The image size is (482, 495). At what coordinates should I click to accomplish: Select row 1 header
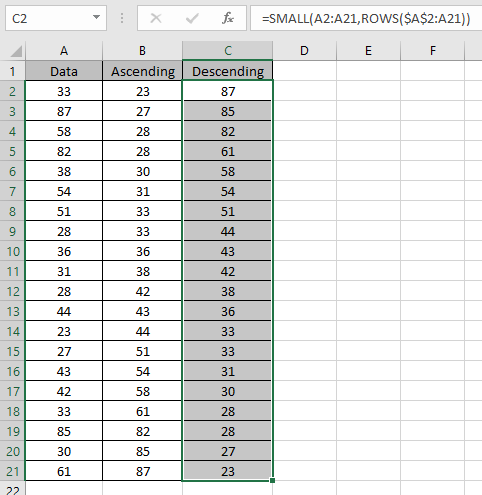pos(13,71)
